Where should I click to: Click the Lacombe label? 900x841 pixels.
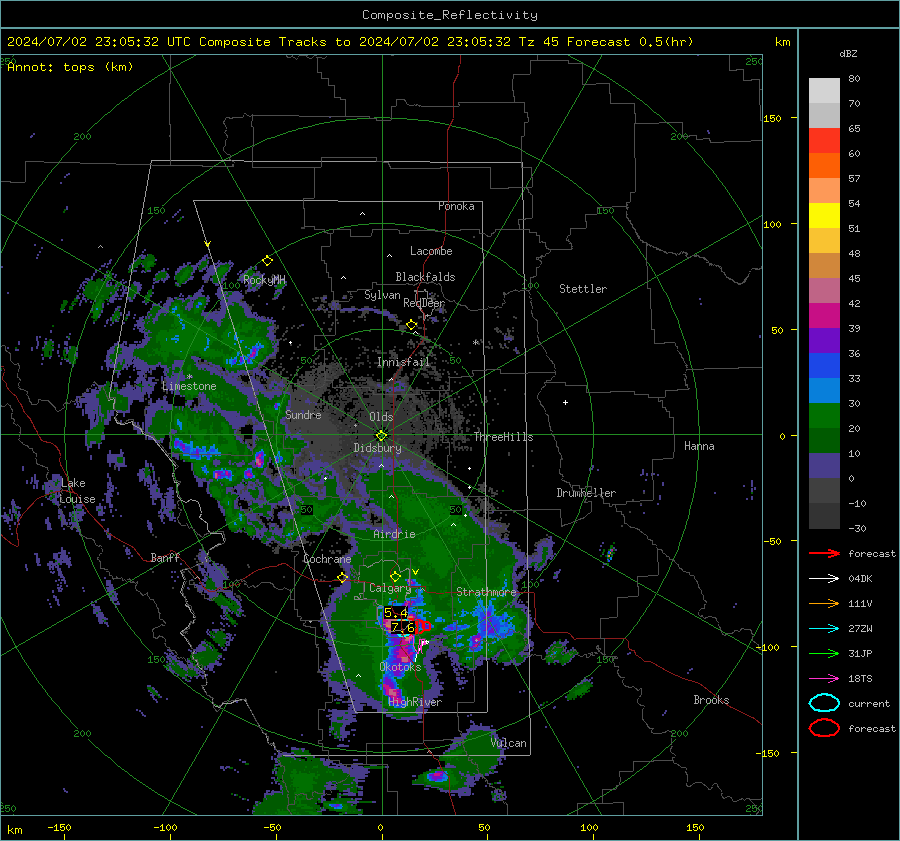(x=431, y=251)
